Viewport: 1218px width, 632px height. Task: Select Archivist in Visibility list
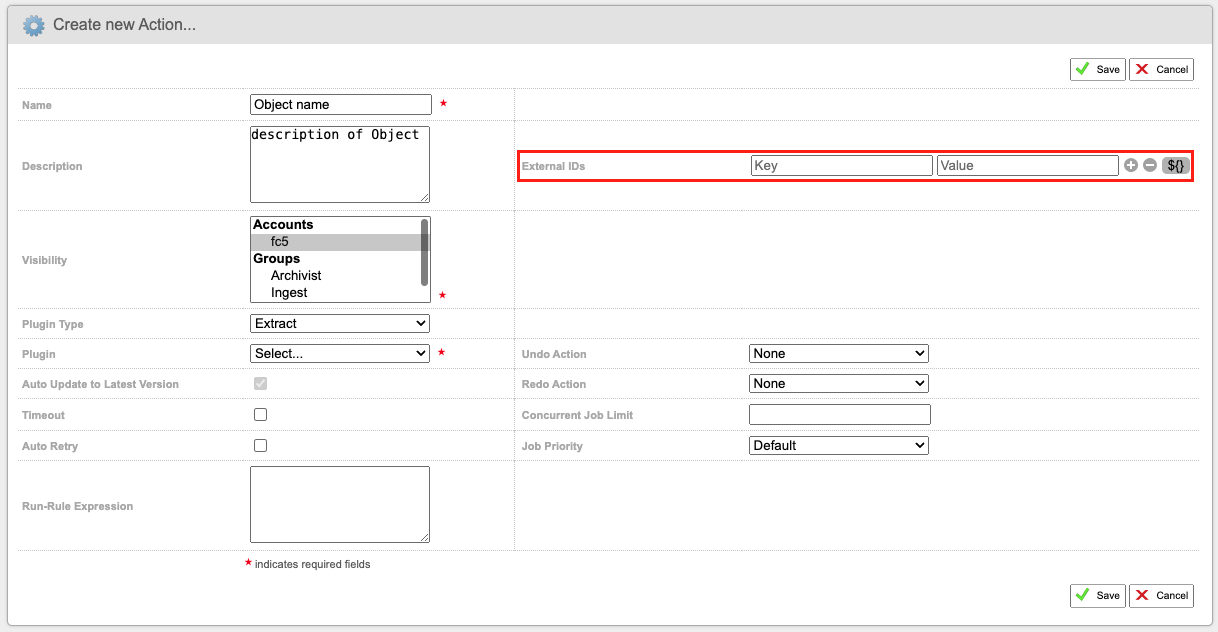pos(296,275)
